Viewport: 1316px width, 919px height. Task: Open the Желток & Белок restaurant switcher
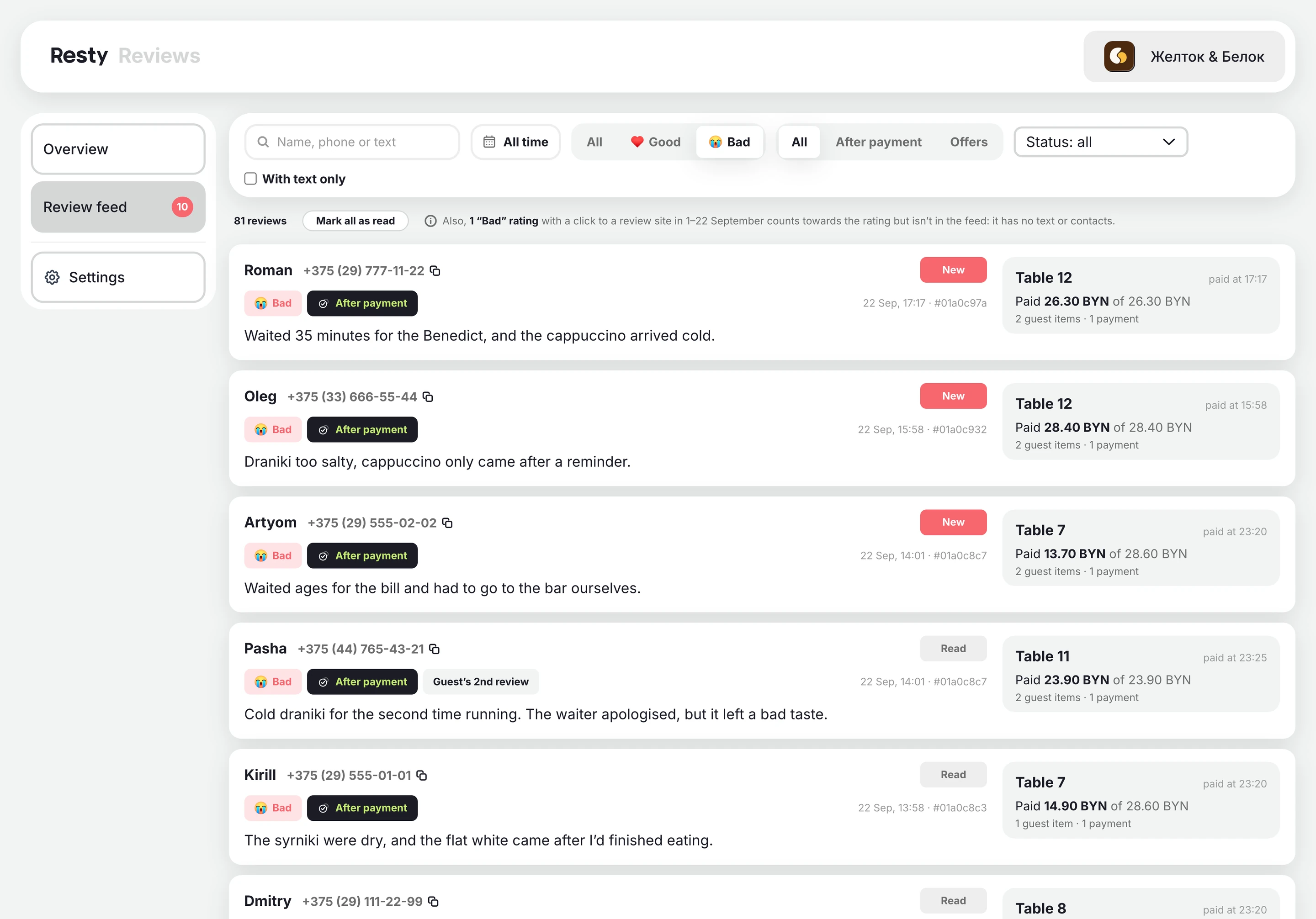coord(1183,56)
